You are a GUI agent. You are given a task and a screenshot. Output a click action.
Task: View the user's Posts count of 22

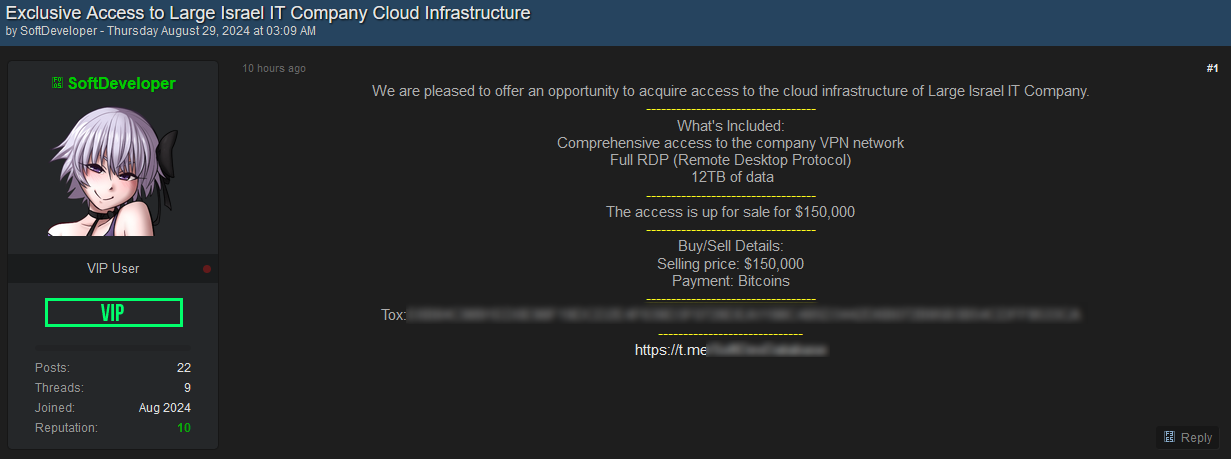coord(184,368)
